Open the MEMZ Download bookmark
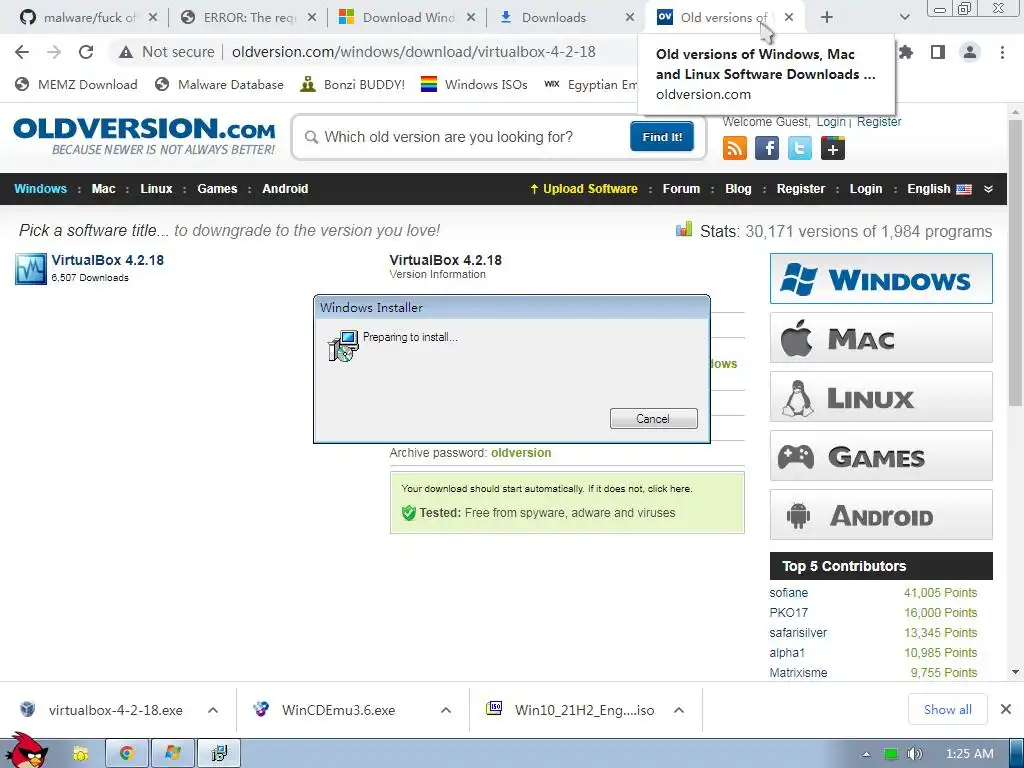This screenshot has width=1024, height=768. pos(76,84)
